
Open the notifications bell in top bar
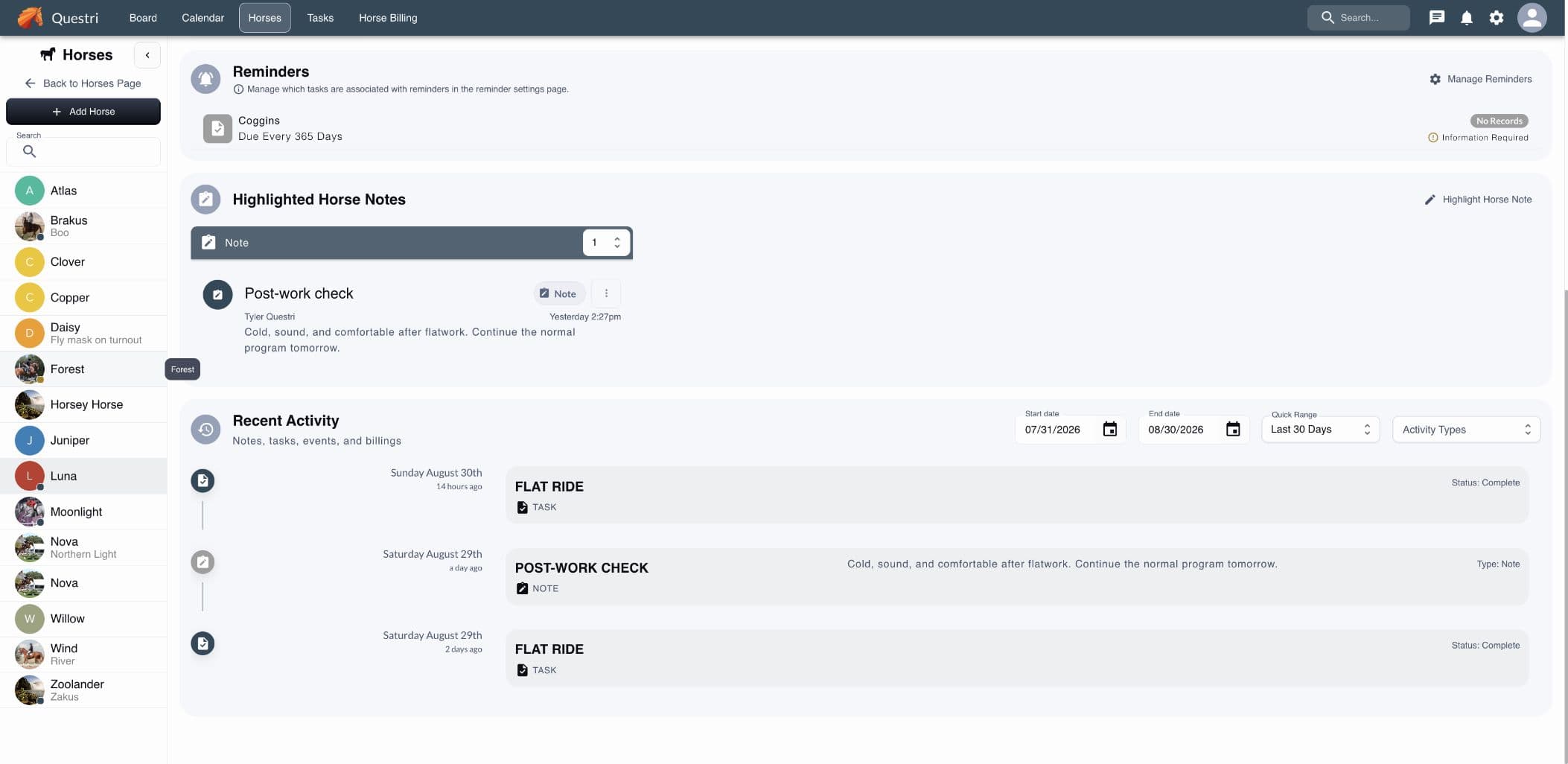(x=1466, y=17)
